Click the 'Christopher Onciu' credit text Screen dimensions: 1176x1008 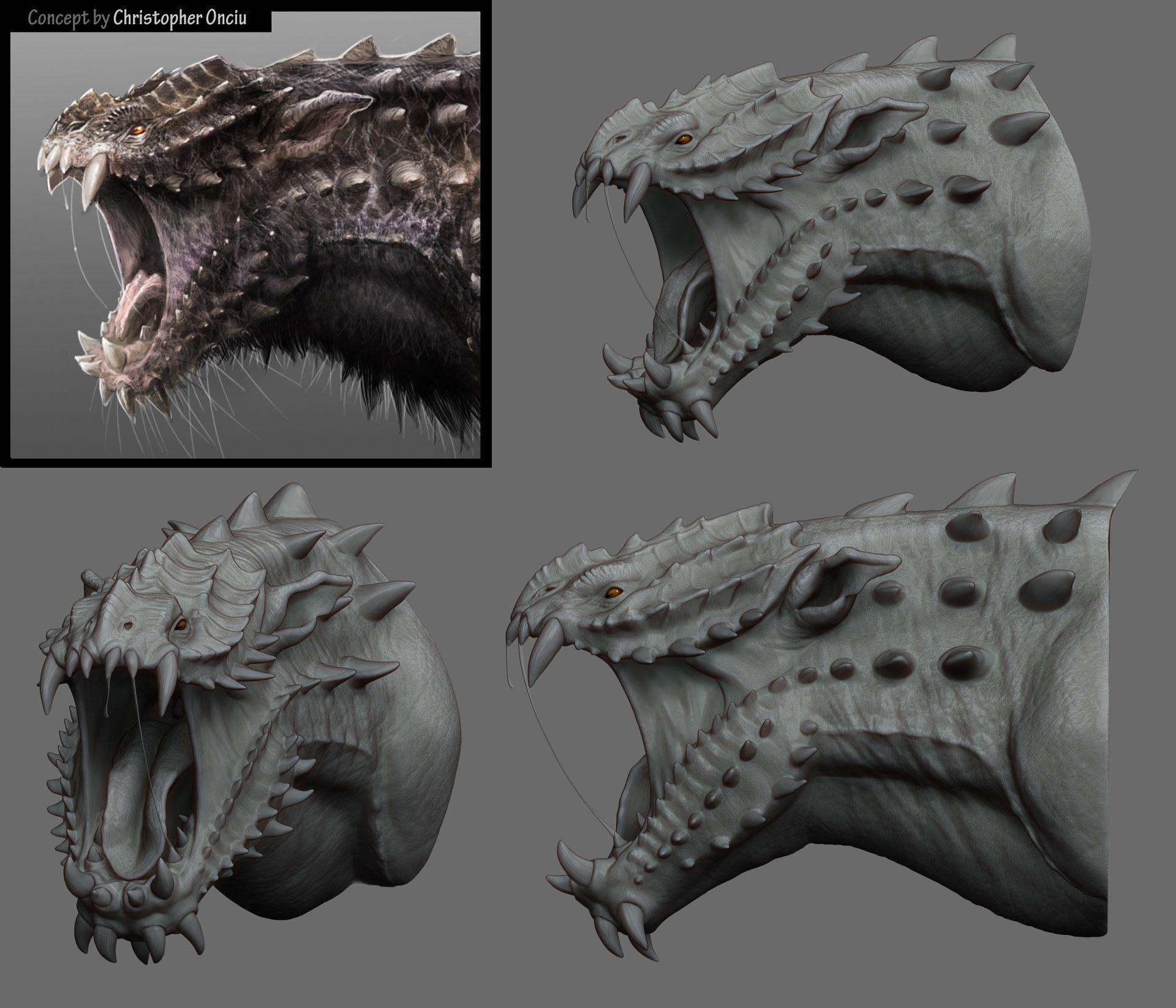(179, 18)
